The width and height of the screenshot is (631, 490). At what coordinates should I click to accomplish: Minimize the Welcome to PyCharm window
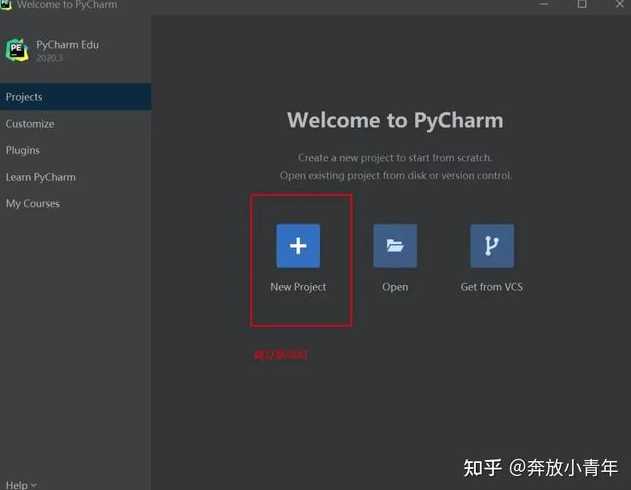pyautogui.click(x=544, y=4)
